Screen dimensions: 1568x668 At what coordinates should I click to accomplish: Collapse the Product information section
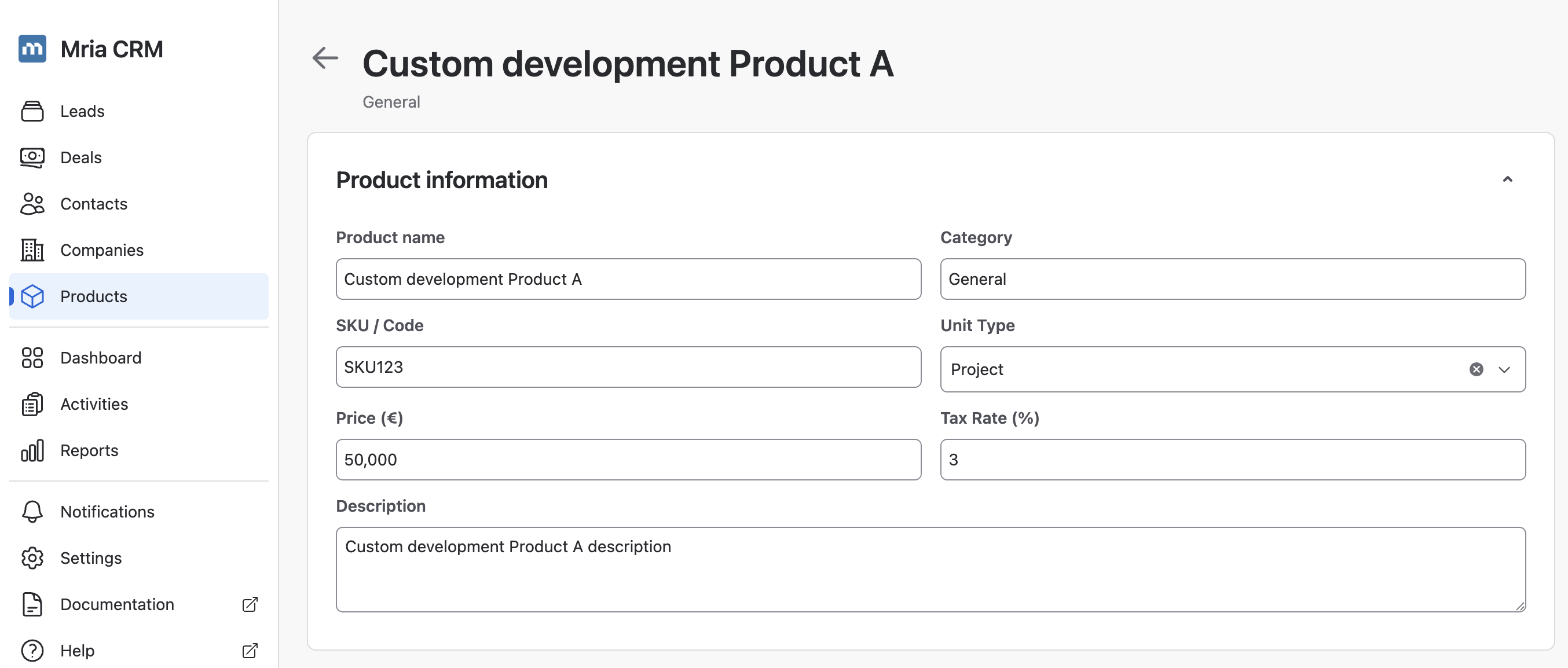(1507, 179)
